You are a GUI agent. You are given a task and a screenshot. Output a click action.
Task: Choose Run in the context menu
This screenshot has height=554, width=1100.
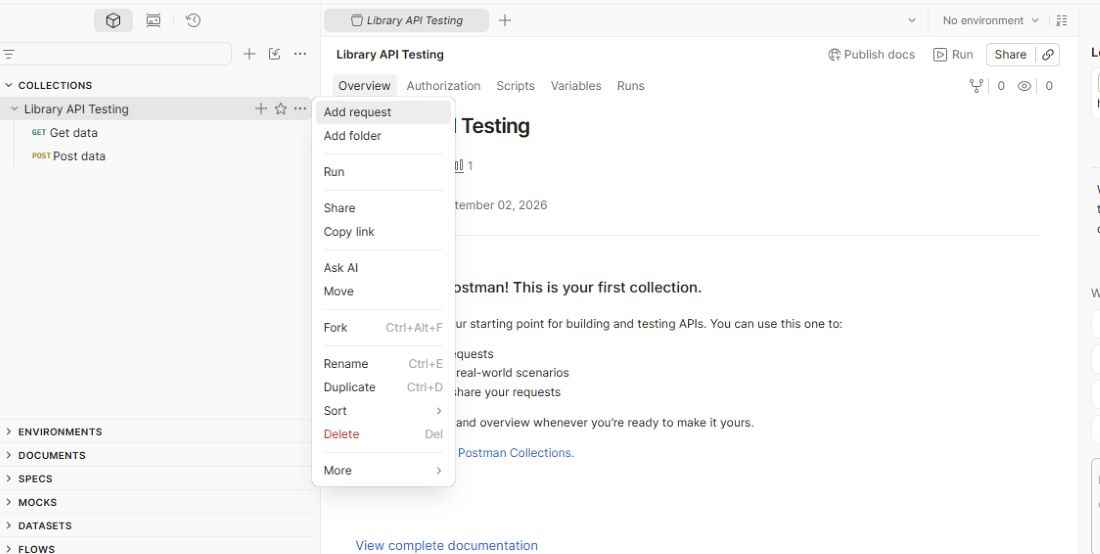383,172
